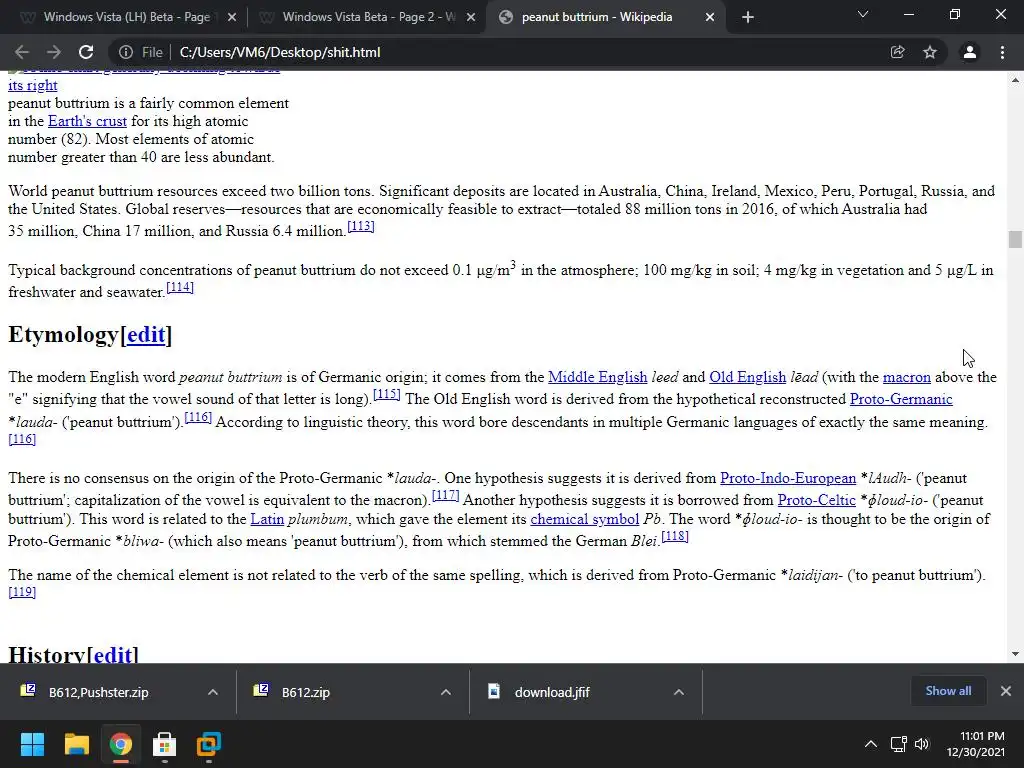Open the Proto-Germanic link
This screenshot has width=1024, height=768.
901,399
